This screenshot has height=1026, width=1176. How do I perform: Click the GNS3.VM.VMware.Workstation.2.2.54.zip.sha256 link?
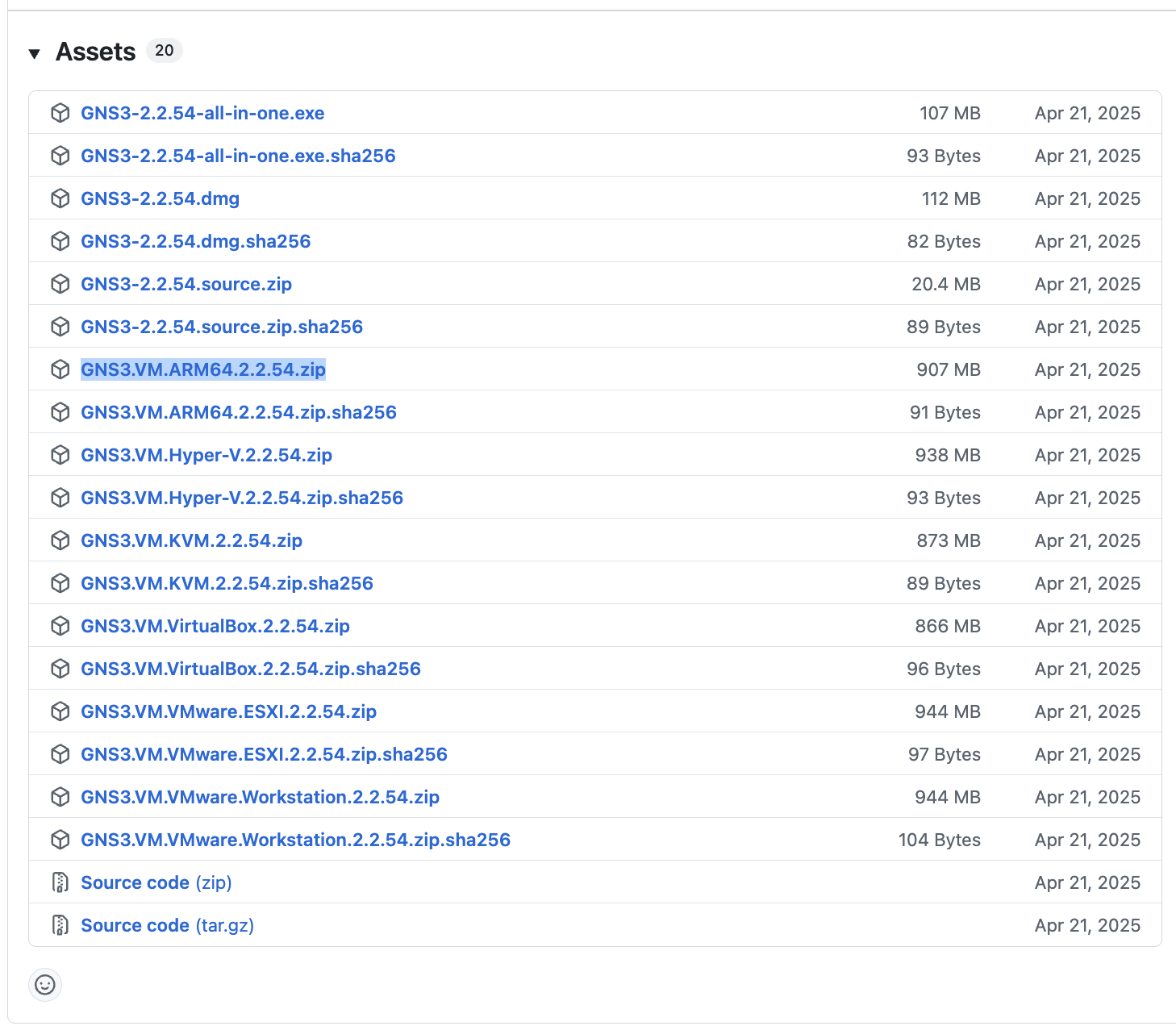point(295,839)
